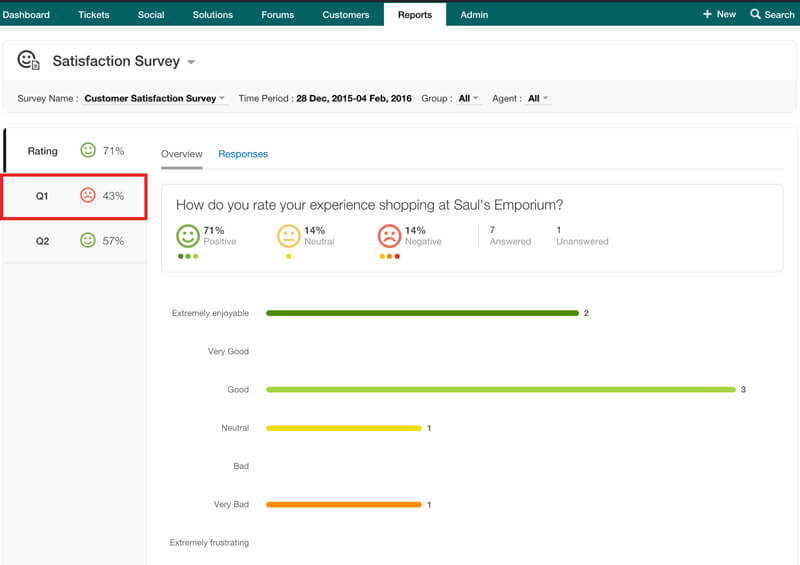Click the Search magnifier icon

756,14
